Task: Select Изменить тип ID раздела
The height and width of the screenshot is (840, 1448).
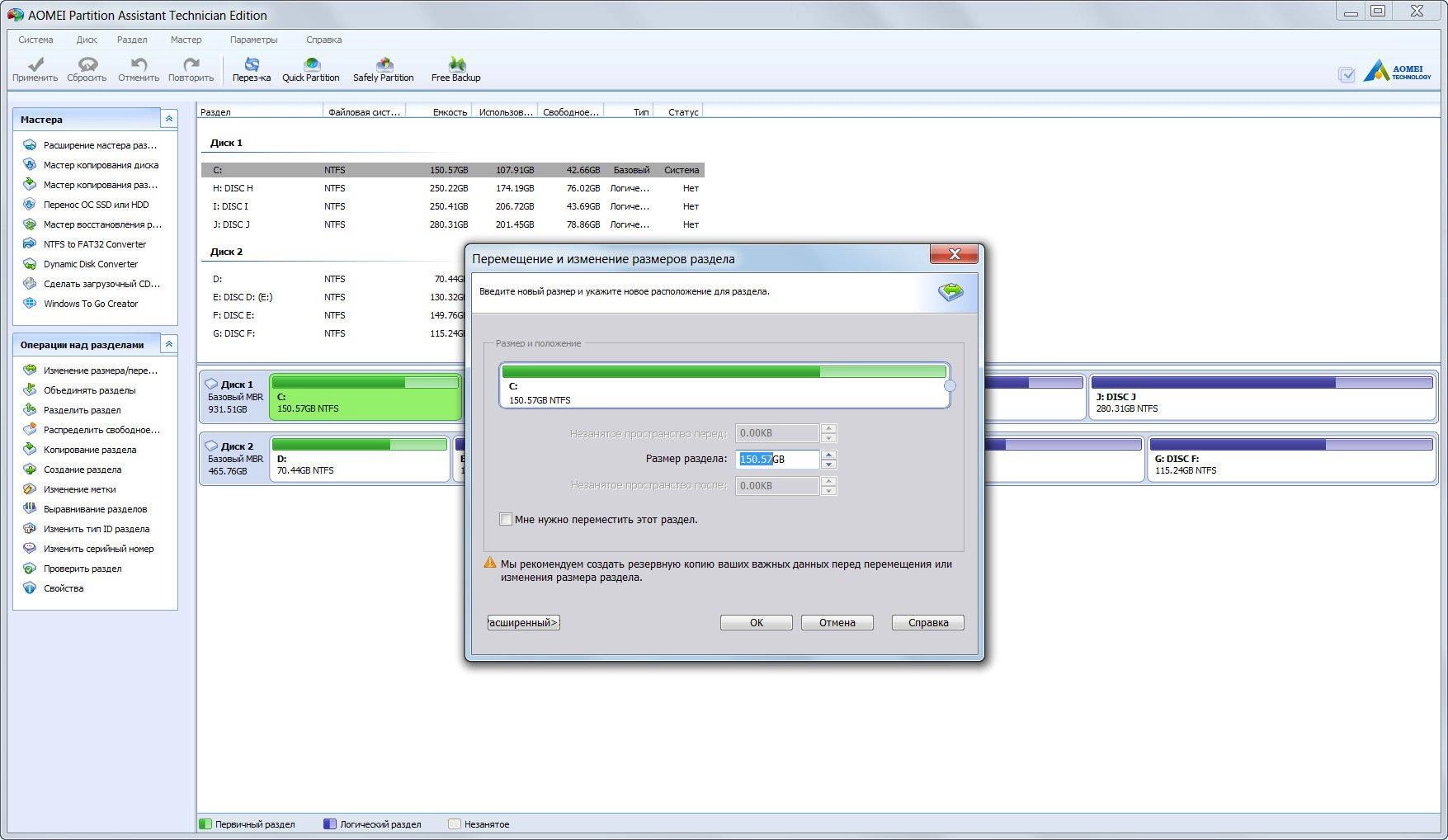Action: 87,529
